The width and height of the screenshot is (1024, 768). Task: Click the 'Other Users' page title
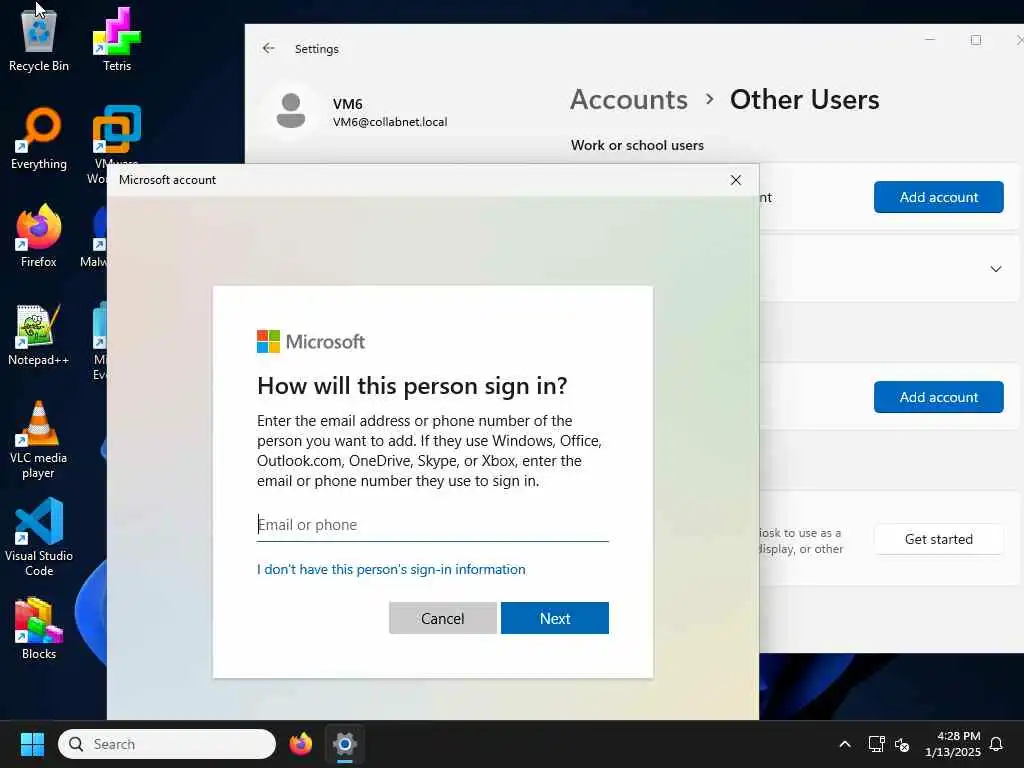coord(805,100)
